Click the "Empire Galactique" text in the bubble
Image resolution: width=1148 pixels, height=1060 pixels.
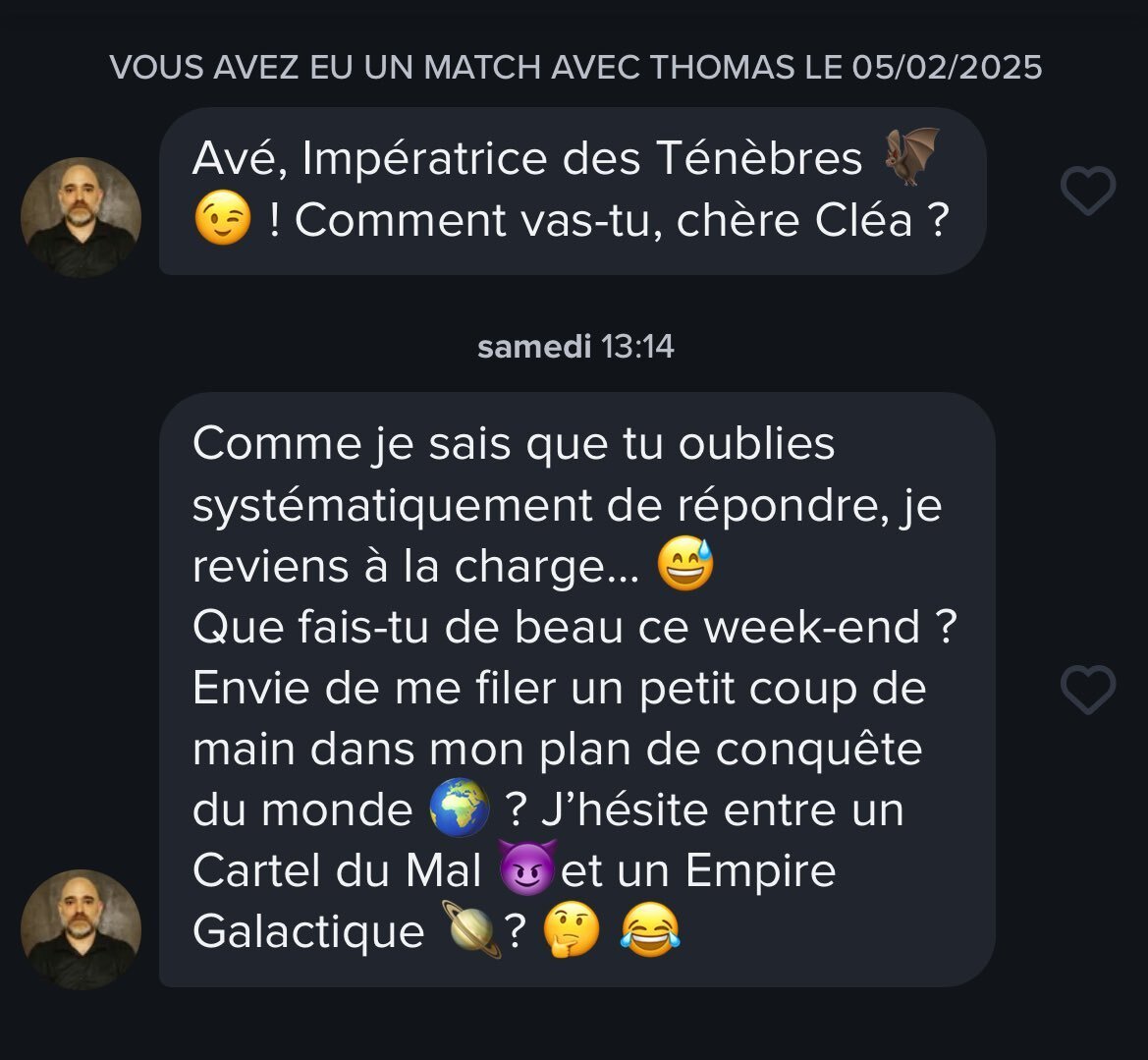(514, 900)
